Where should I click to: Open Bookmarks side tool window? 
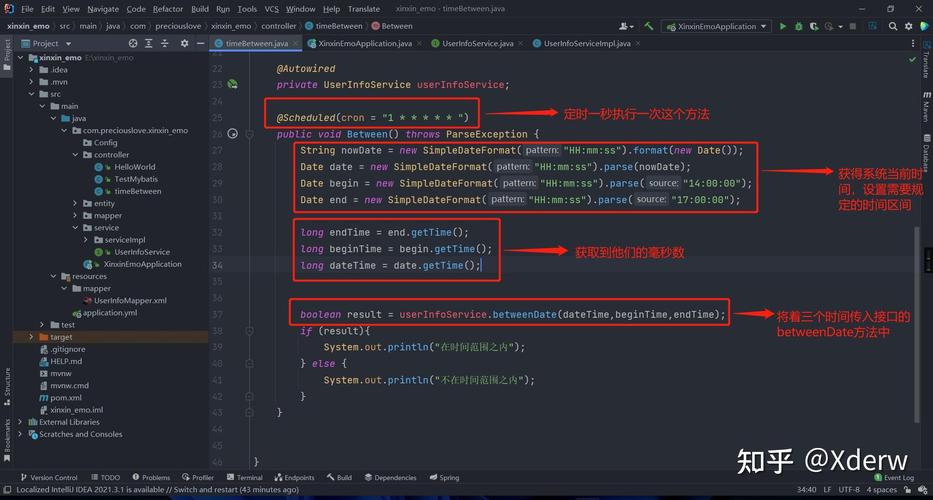point(7,440)
